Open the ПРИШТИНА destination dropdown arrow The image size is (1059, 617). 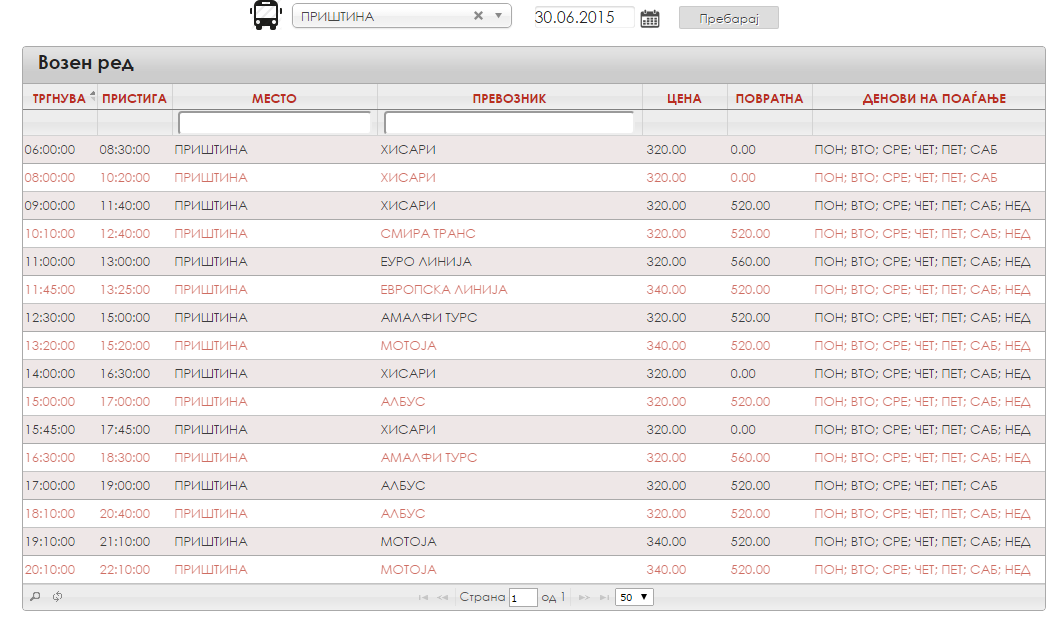498,16
